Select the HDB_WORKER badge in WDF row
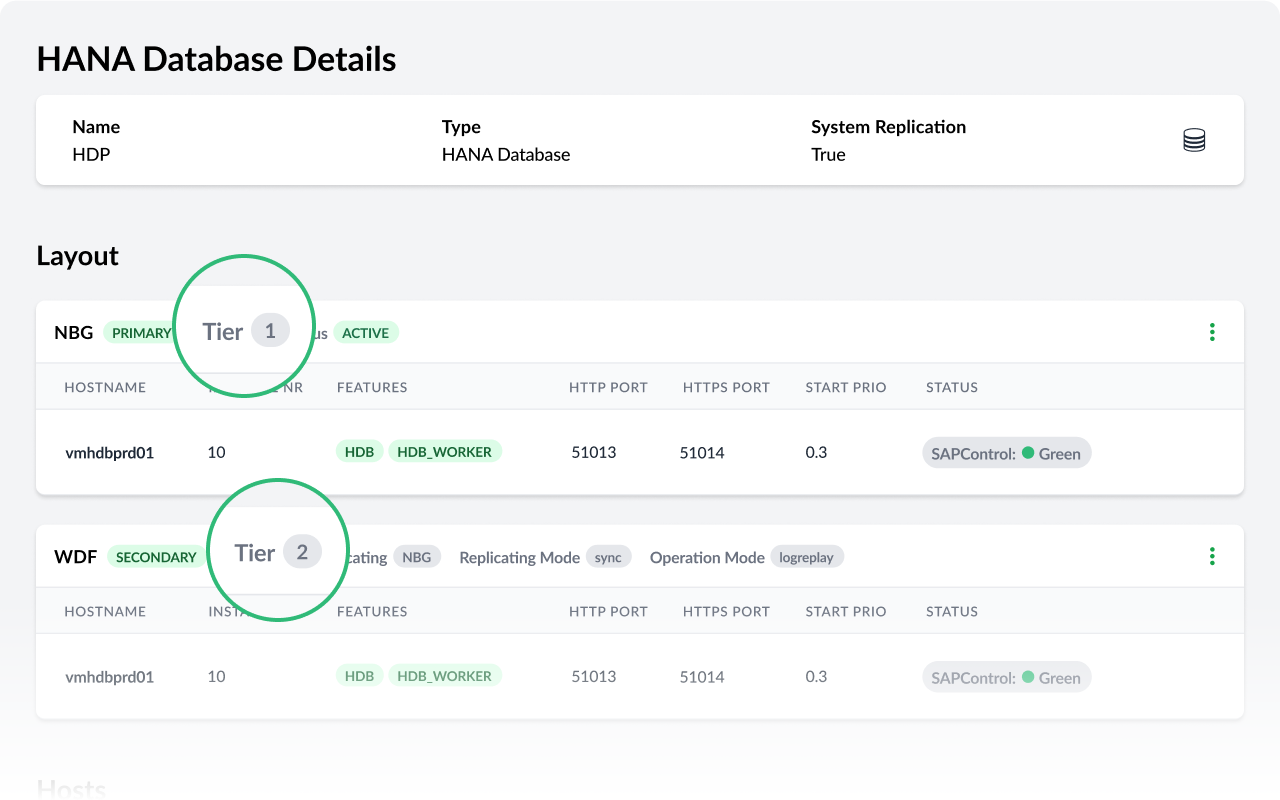The image size is (1280, 800). 445,675
